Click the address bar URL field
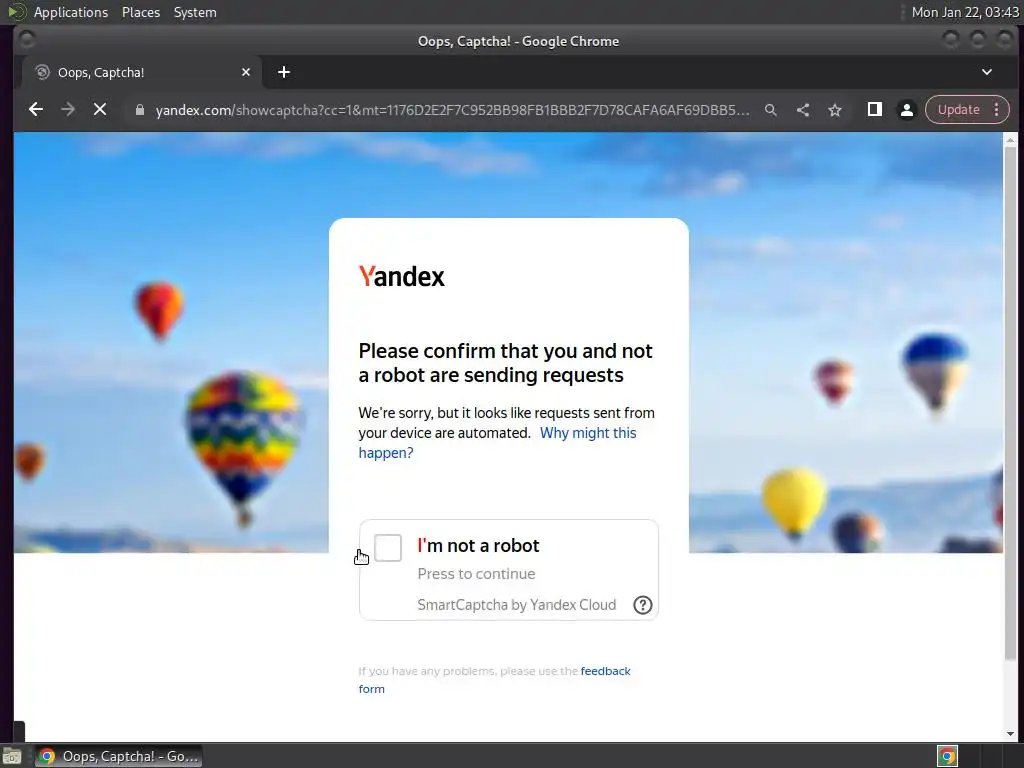 (x=453, y=110)
